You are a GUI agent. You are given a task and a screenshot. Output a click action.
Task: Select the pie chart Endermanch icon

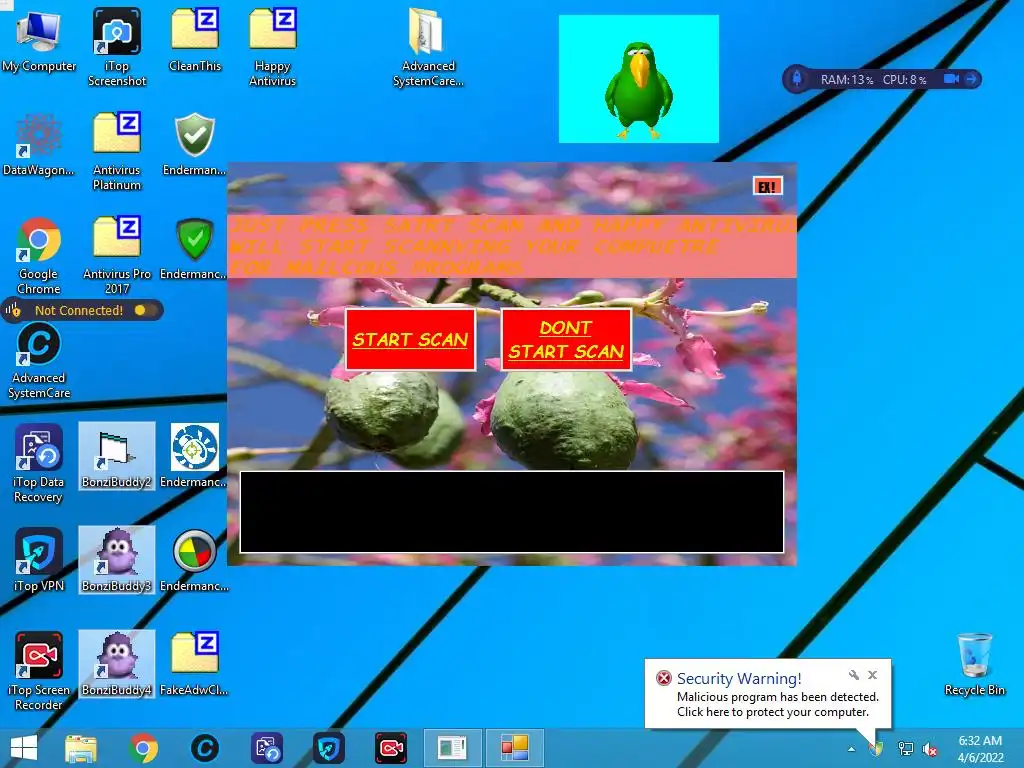click(x=195, y=560)
